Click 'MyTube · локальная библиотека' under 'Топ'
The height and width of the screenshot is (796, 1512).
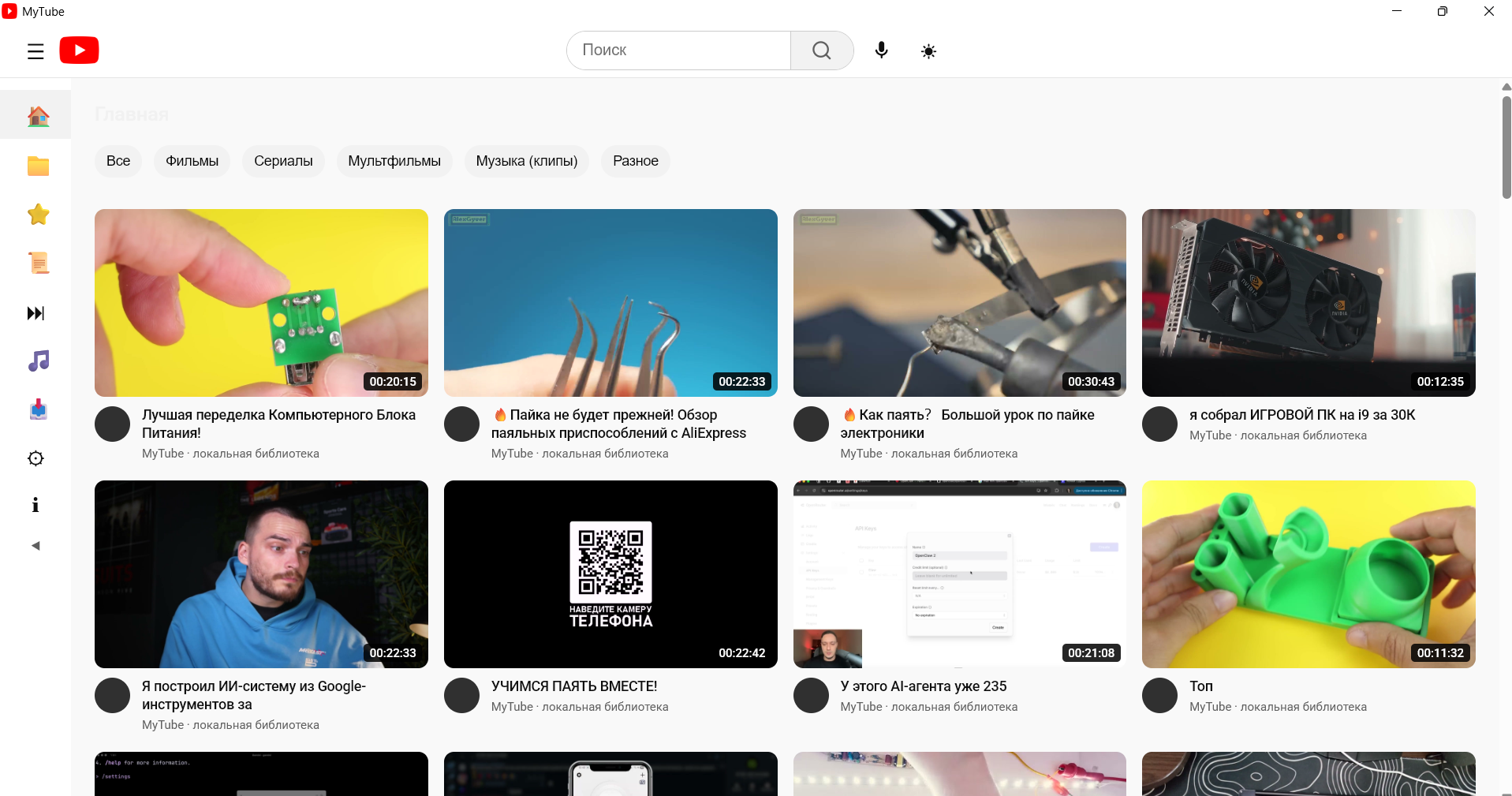pos(1278,707)
